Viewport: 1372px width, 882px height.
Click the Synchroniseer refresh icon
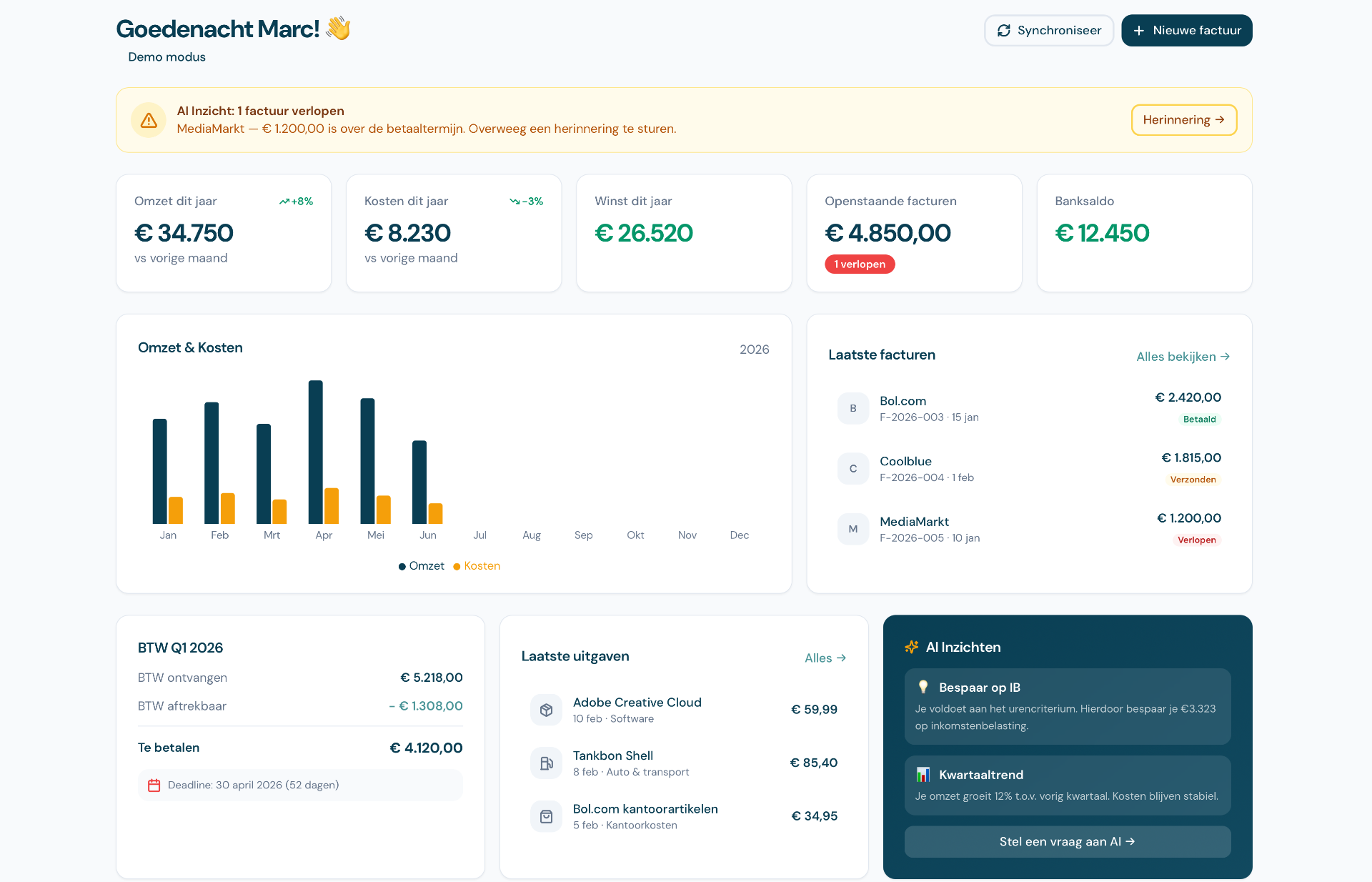tap(1004, 31)
